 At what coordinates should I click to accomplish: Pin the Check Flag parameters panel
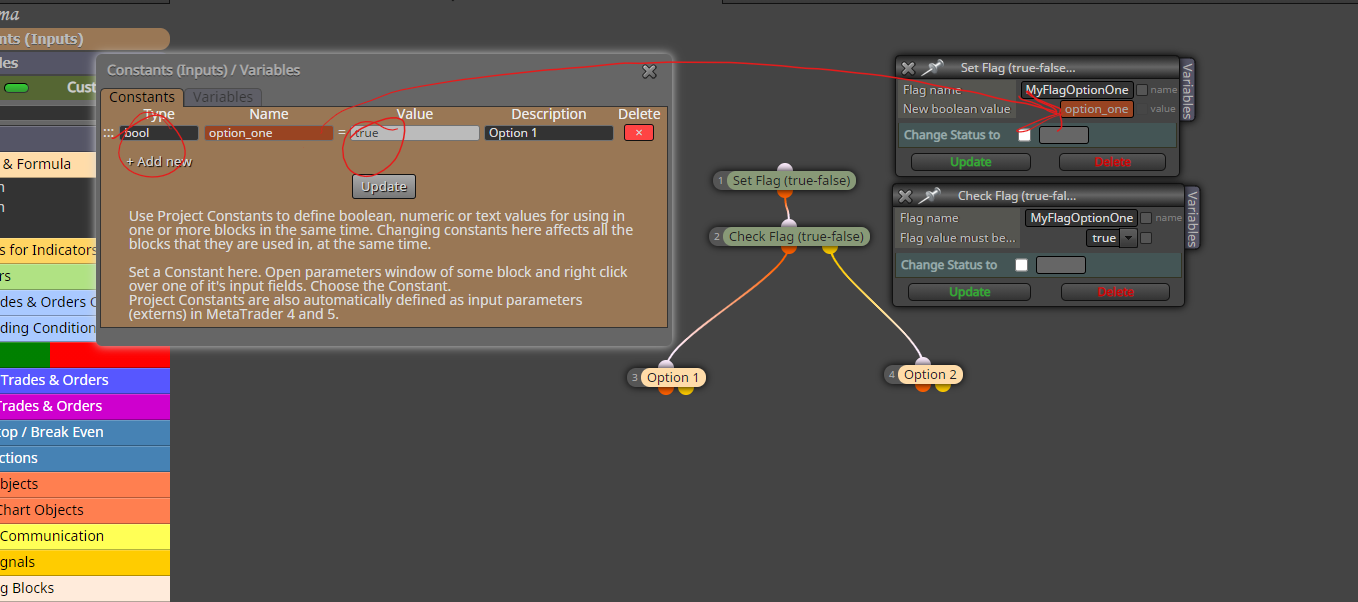tap(929, 196)
